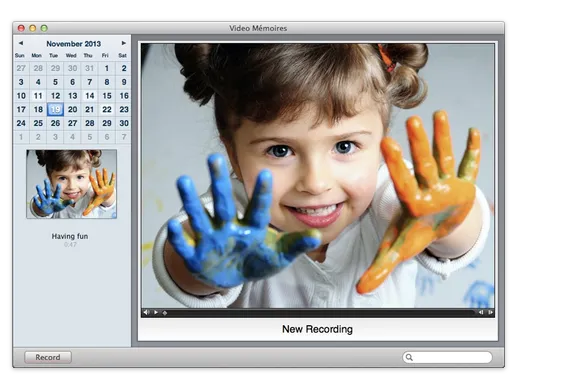Step forward one frame in the video
The height and width of the screenshot is (391, 586).
490,313
